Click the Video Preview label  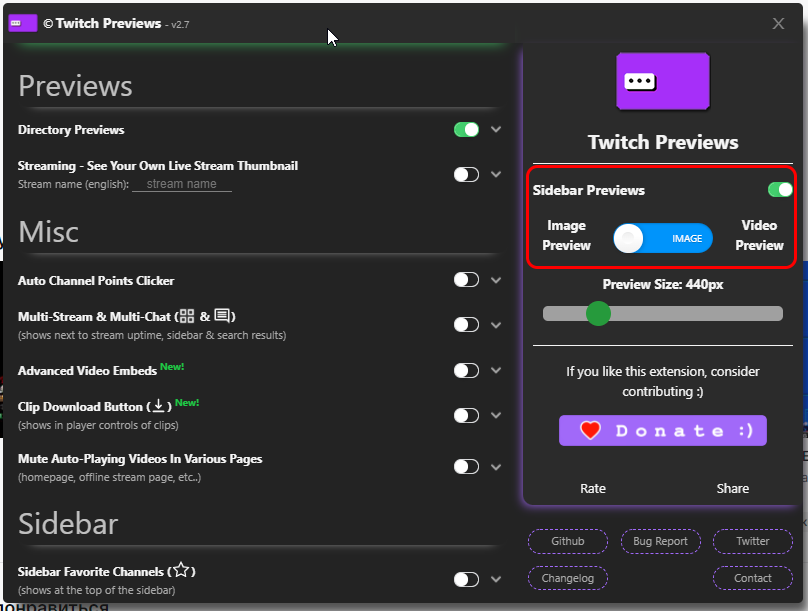pyautogui.click(x=759, y=235)
